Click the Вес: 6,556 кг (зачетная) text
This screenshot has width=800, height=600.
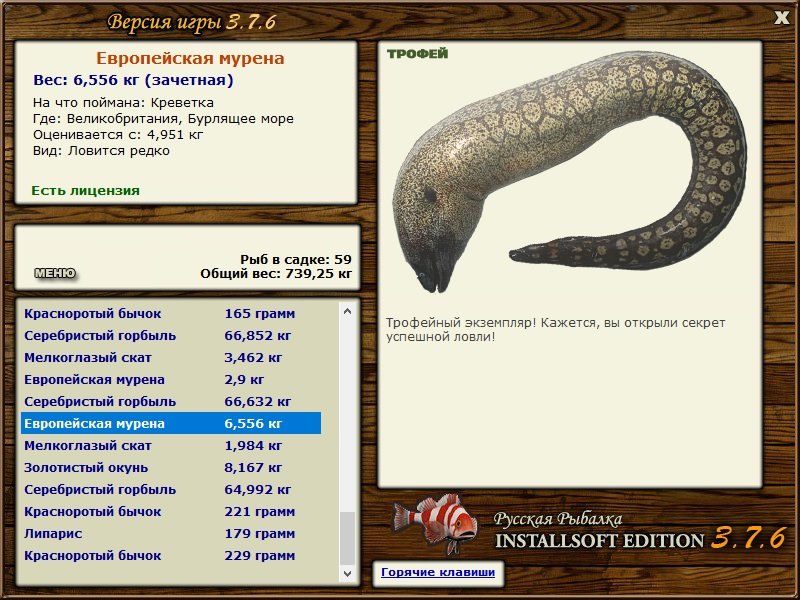tap(133, 80)
